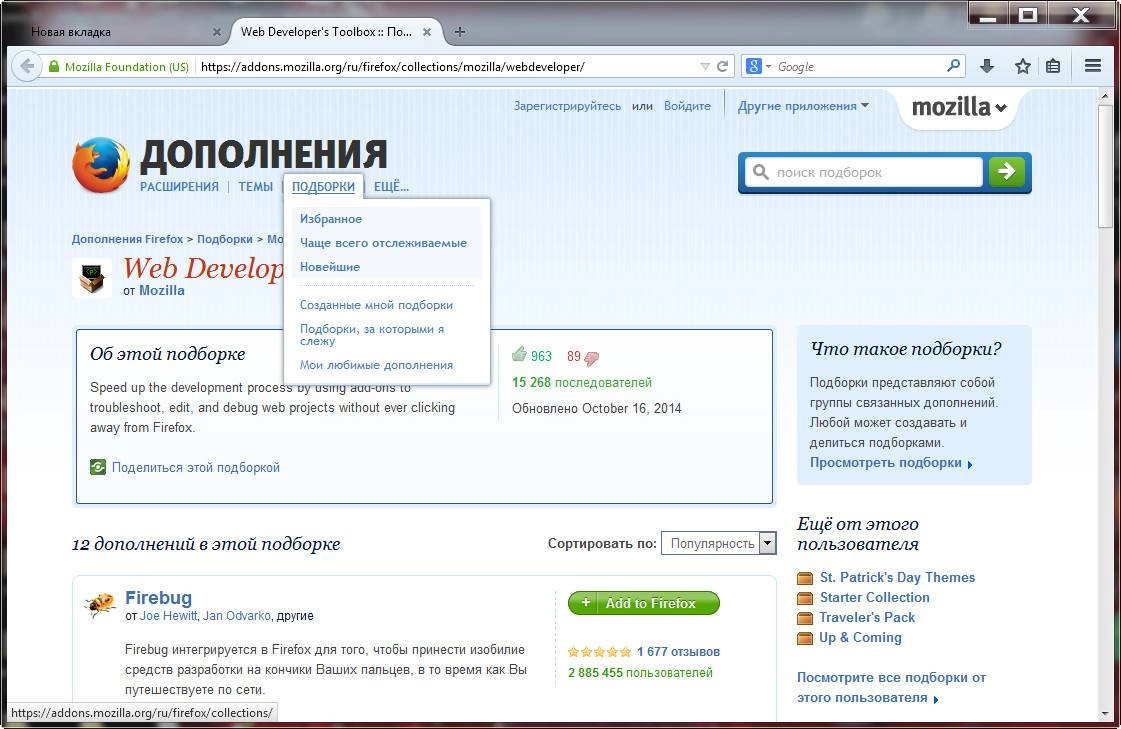This screenshot has width=1121, height=729.
Task: Click into the Google search field
Action: [x=860, y=66]
